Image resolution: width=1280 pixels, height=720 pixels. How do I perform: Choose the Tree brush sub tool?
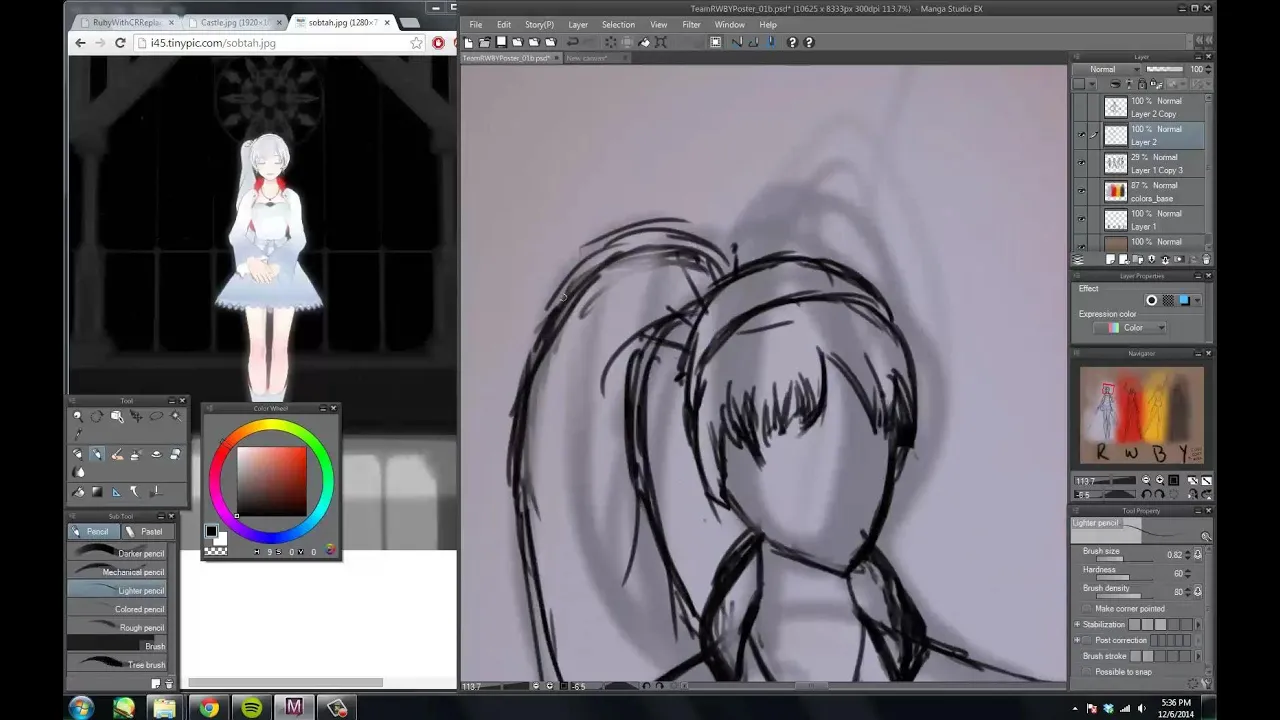pos(118,664)
